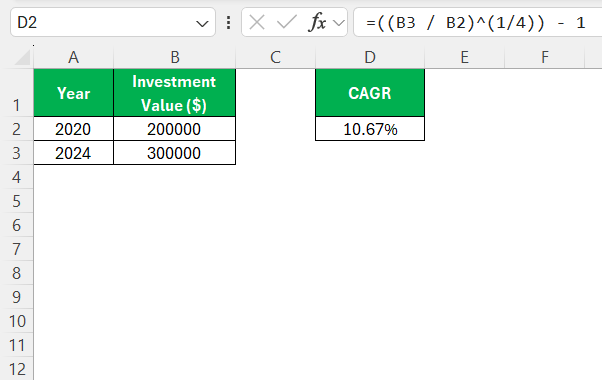Select column B header
The image size is (602, 380).
click(x=175, y=58)
